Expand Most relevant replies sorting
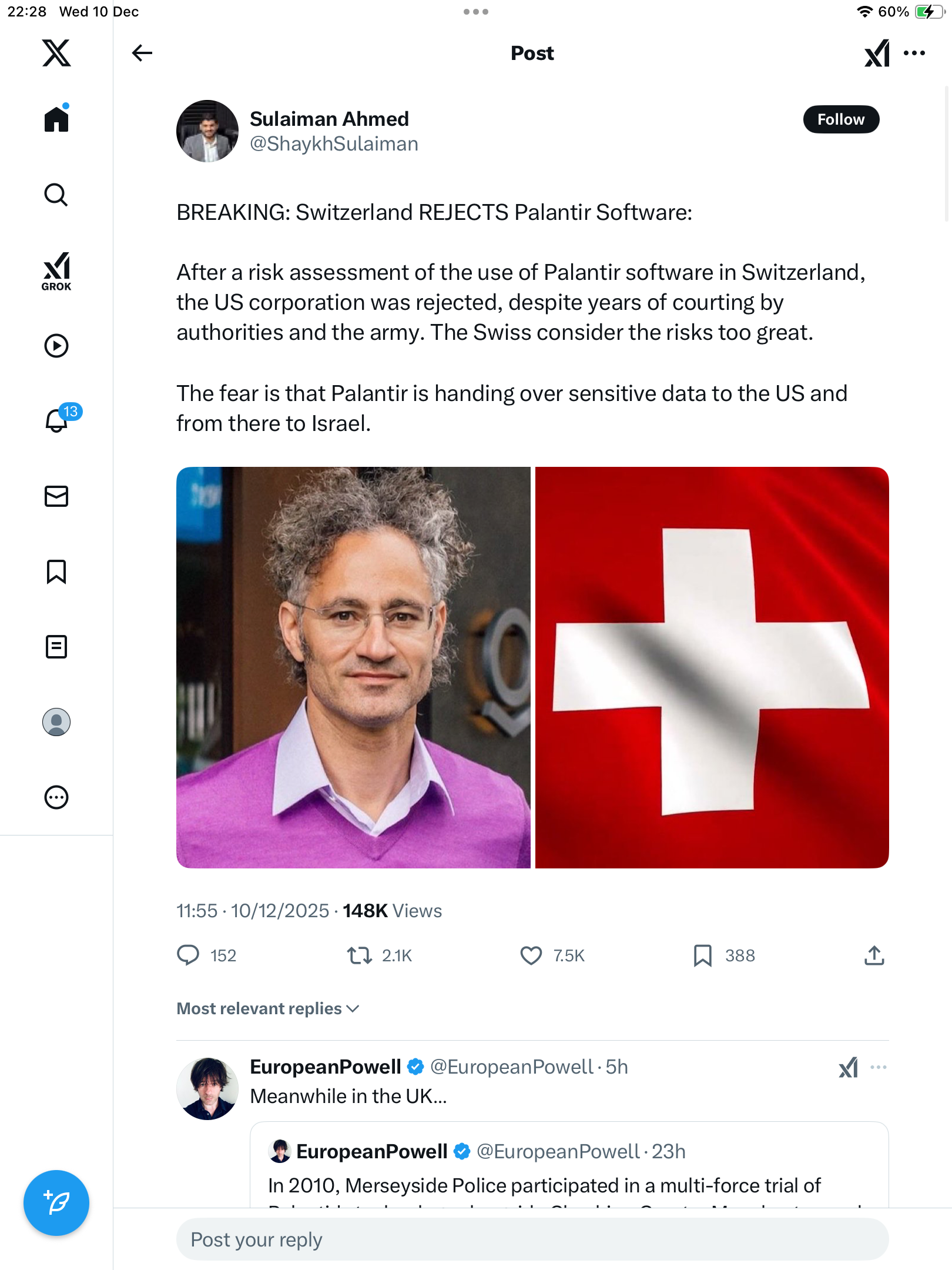 pyautogui.click(x=268, y=1008)
